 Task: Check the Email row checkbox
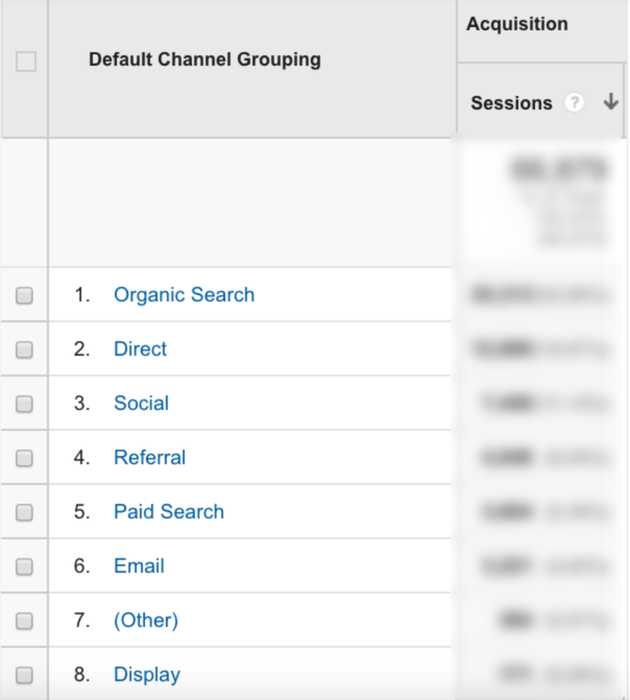click(25, 566)
